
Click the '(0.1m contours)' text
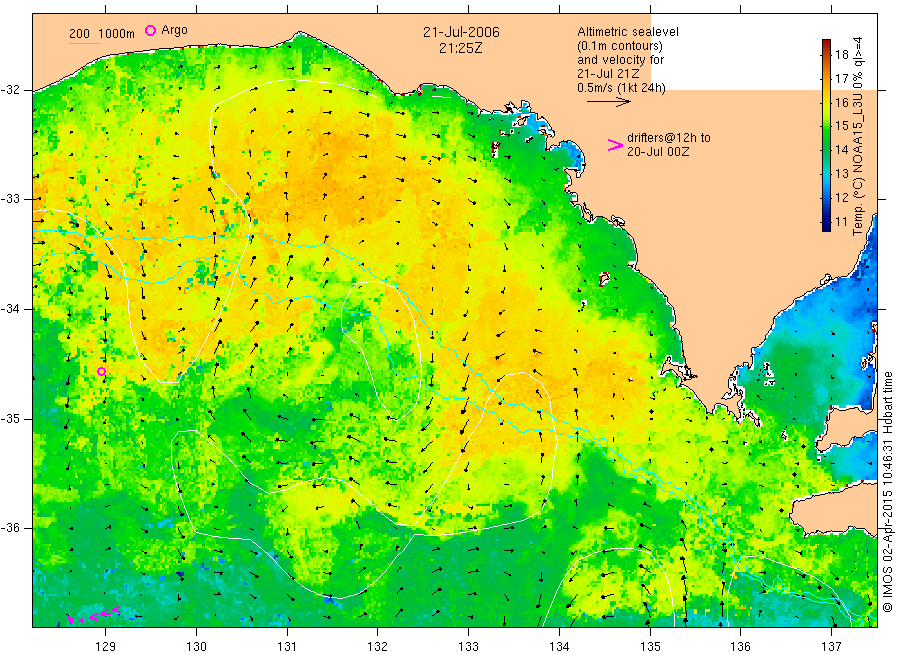pyautogui.click(x=620, y=46)
